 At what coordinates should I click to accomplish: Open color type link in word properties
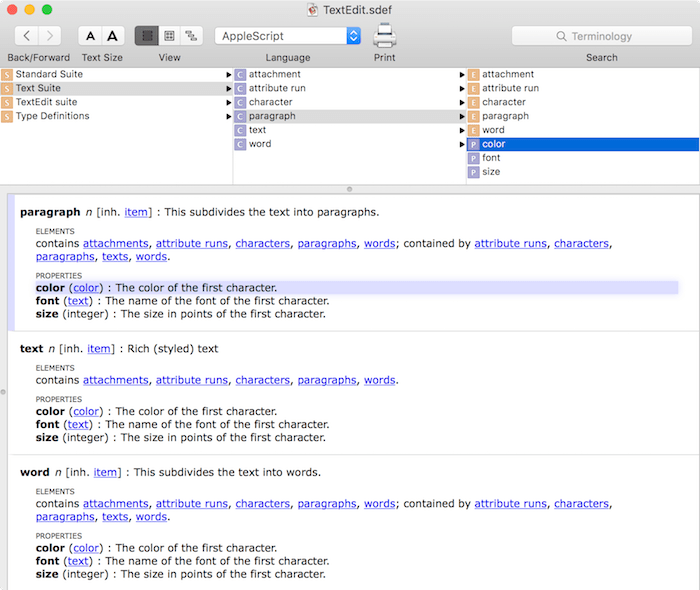[86, 548]
